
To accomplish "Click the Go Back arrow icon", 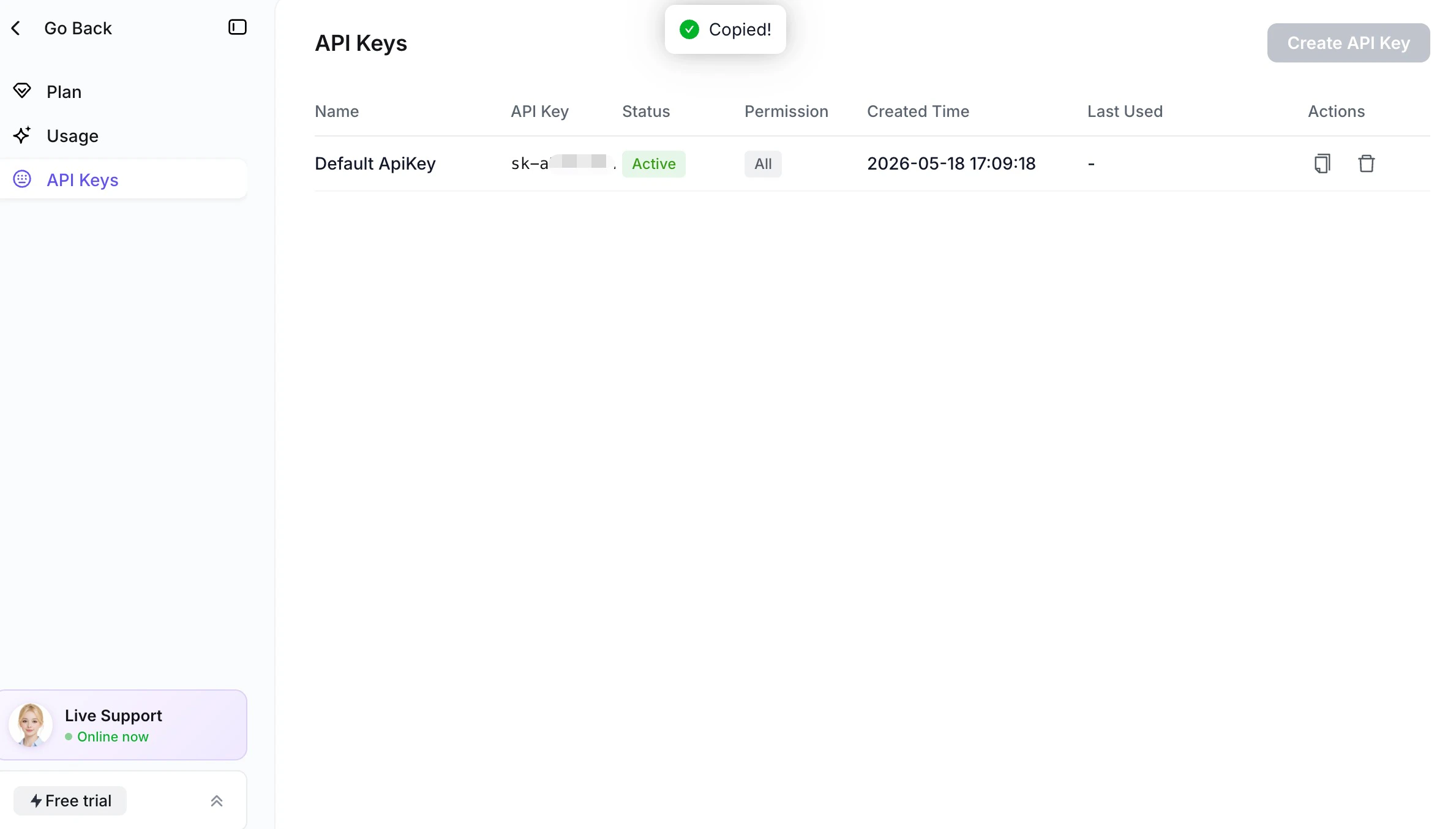I will coord(16,28).
